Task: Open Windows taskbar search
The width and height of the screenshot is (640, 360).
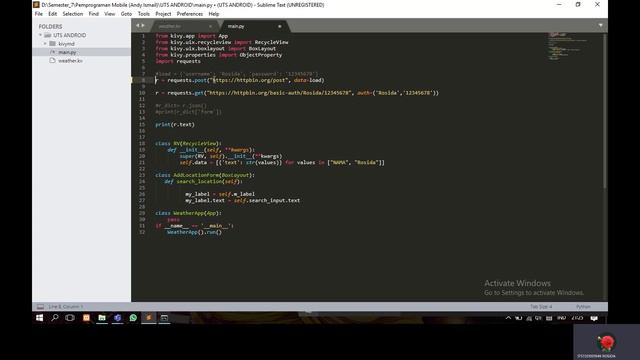Action: tap(55, 318)
